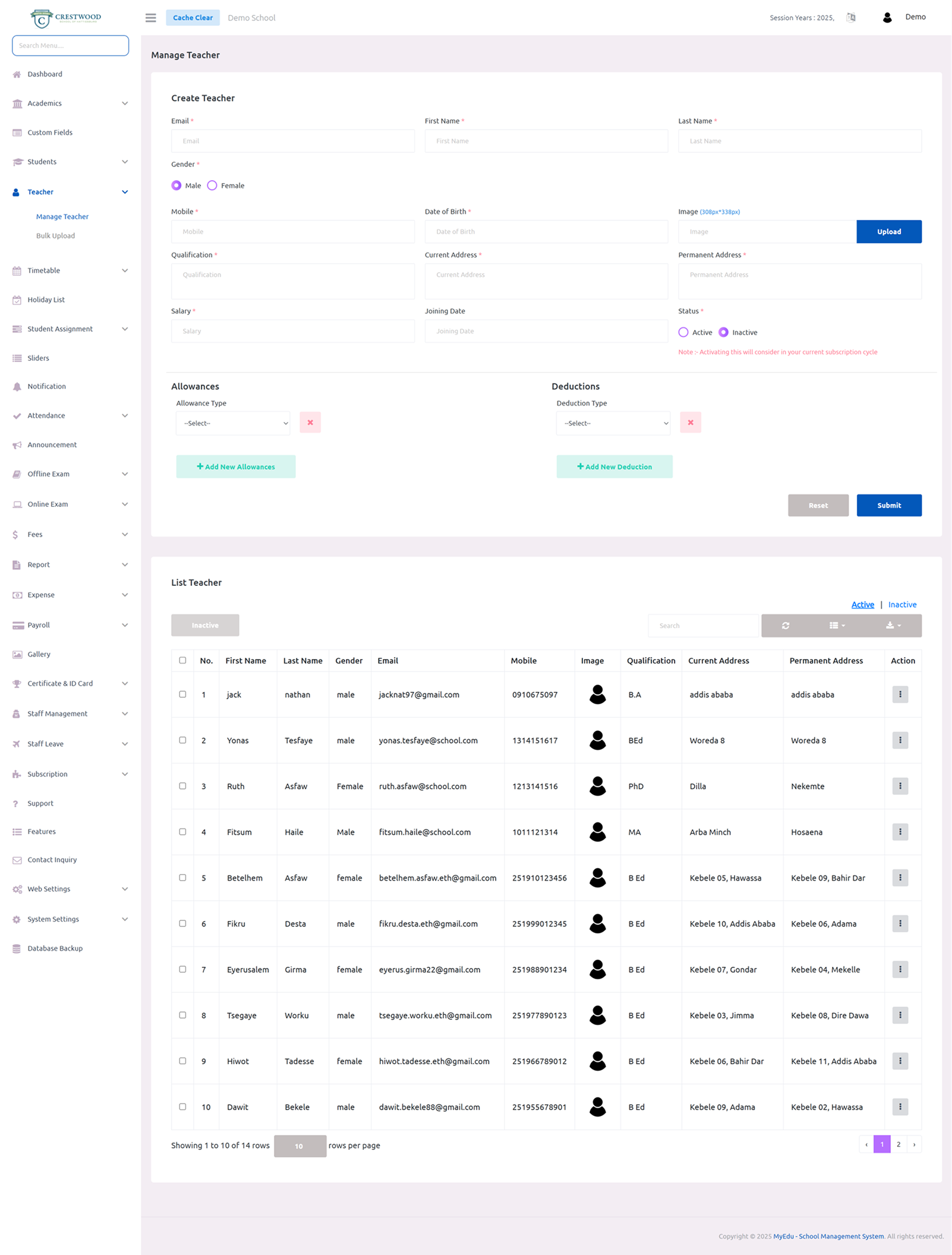Click the hamburger menu icon to collapse sidebar
This screenshot has height=1255, width=952.
coord(150,18)
